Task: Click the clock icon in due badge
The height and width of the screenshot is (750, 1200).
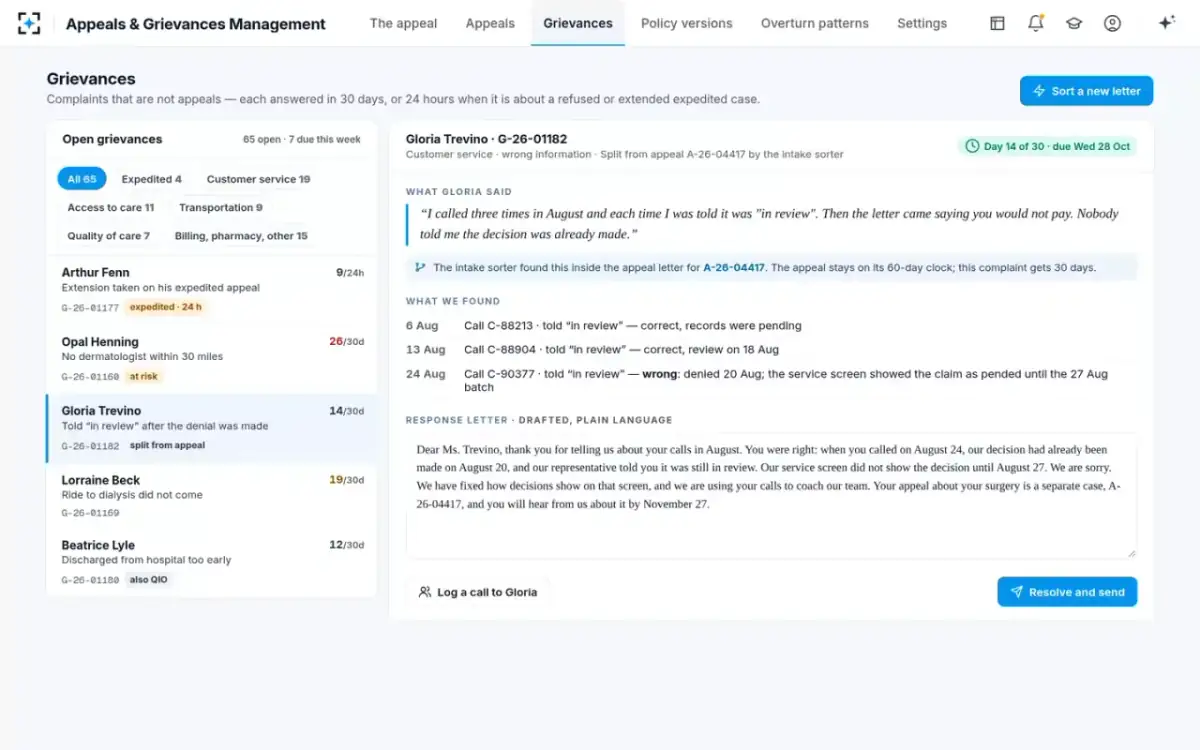Action: [972, 146]
